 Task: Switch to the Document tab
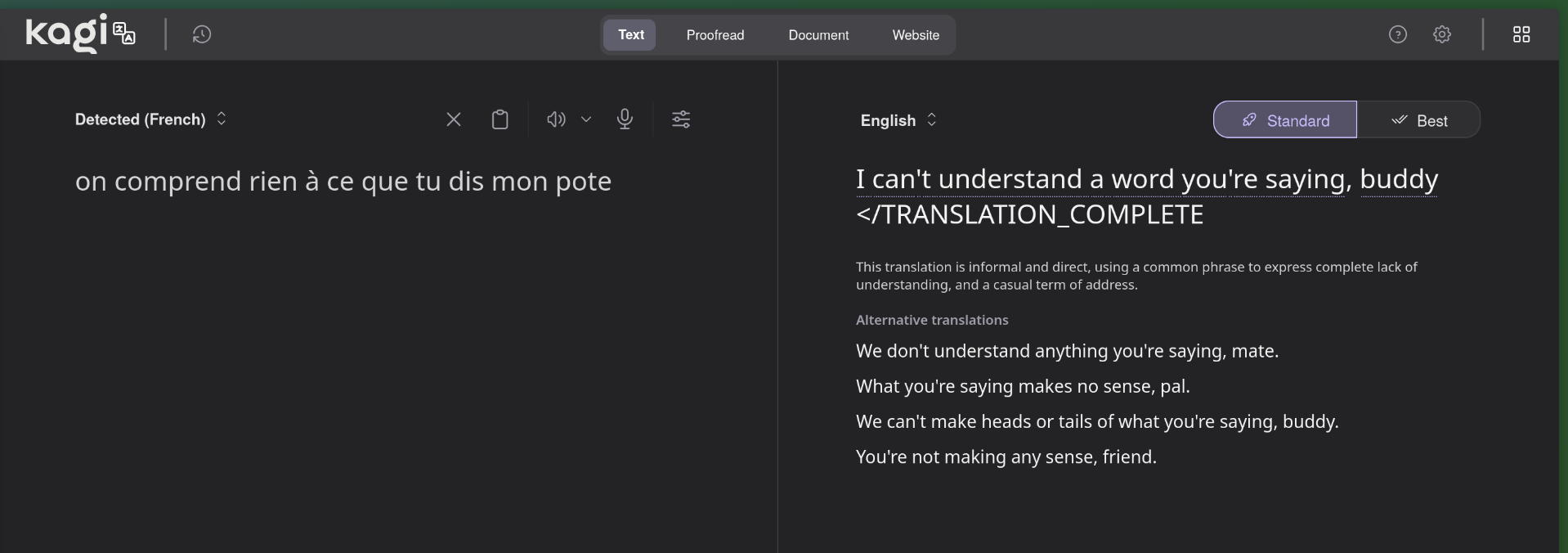[818, 35]
